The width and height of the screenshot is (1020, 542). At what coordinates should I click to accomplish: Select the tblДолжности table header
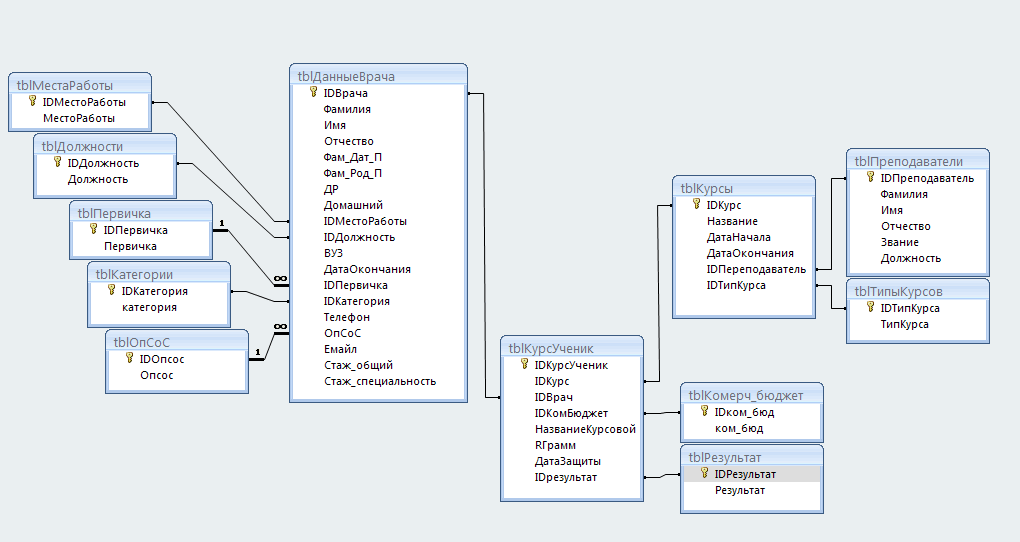coord(105,146)
